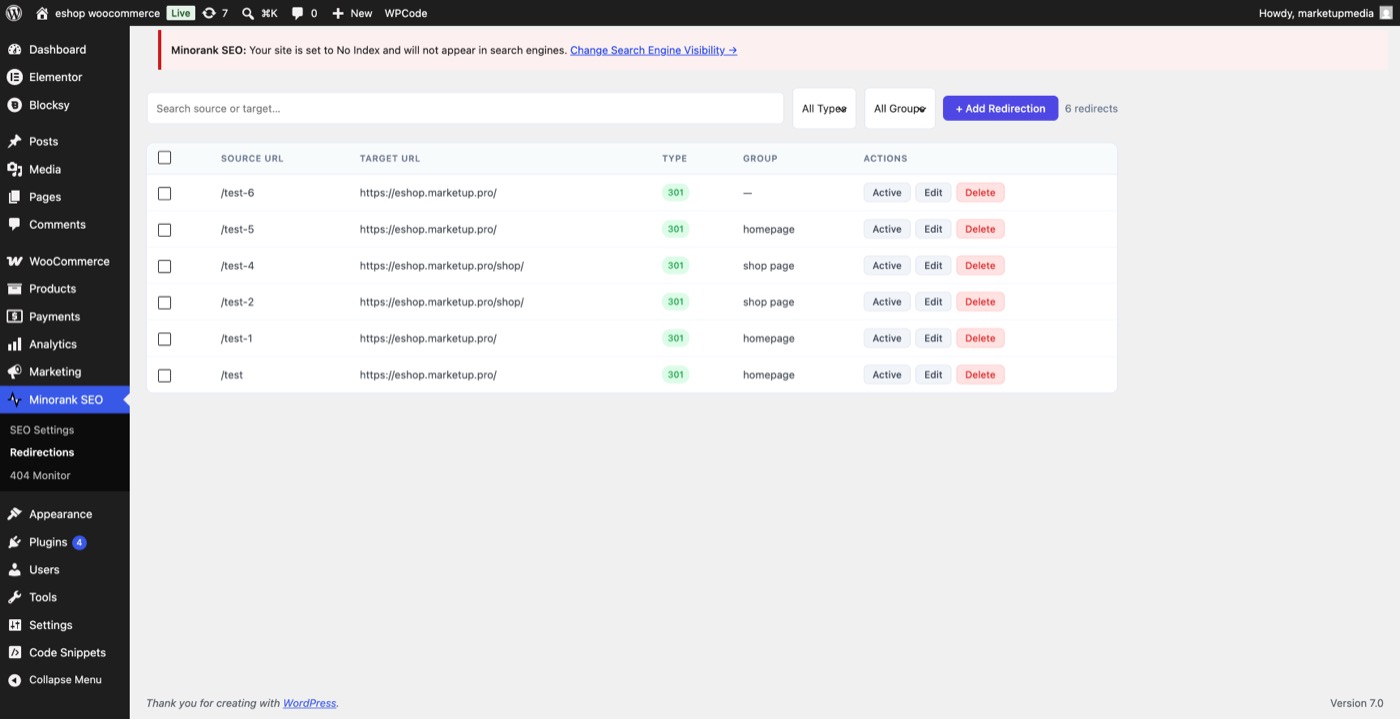The image size is (1400, 719).
Task: Click the Version 7.0 footer text
Action: point(1357,703)
